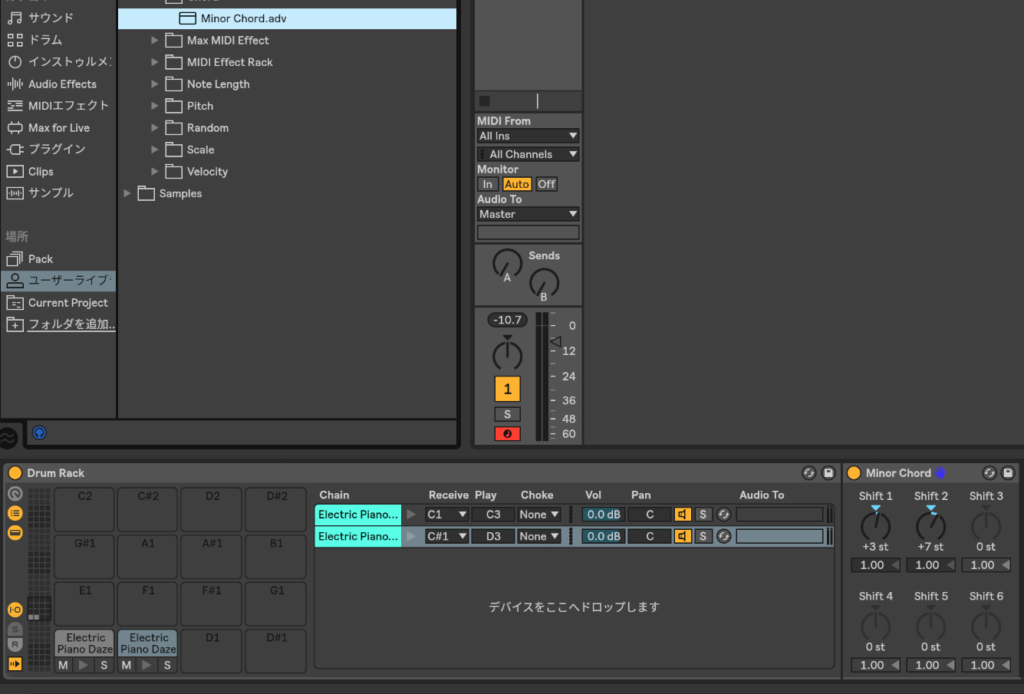Click the browser preview headphone icon
The width and height of the screenshot is (1024, 694).
coord(39,433)
